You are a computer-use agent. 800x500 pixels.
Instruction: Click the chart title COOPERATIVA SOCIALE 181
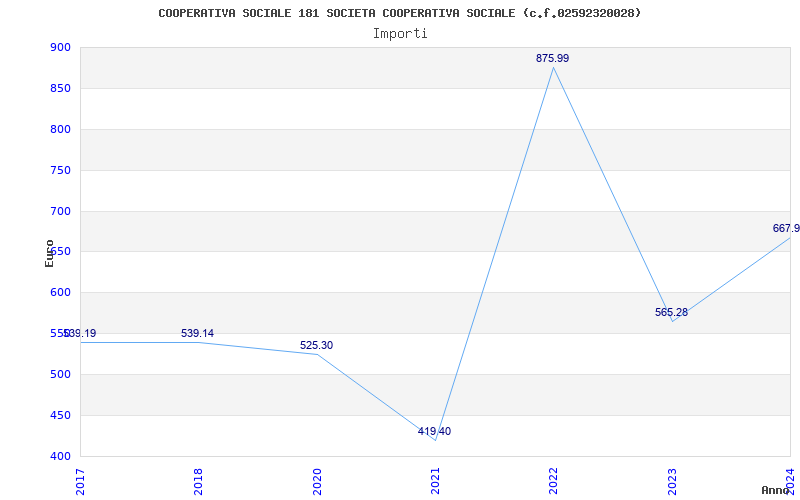point(399,14)
